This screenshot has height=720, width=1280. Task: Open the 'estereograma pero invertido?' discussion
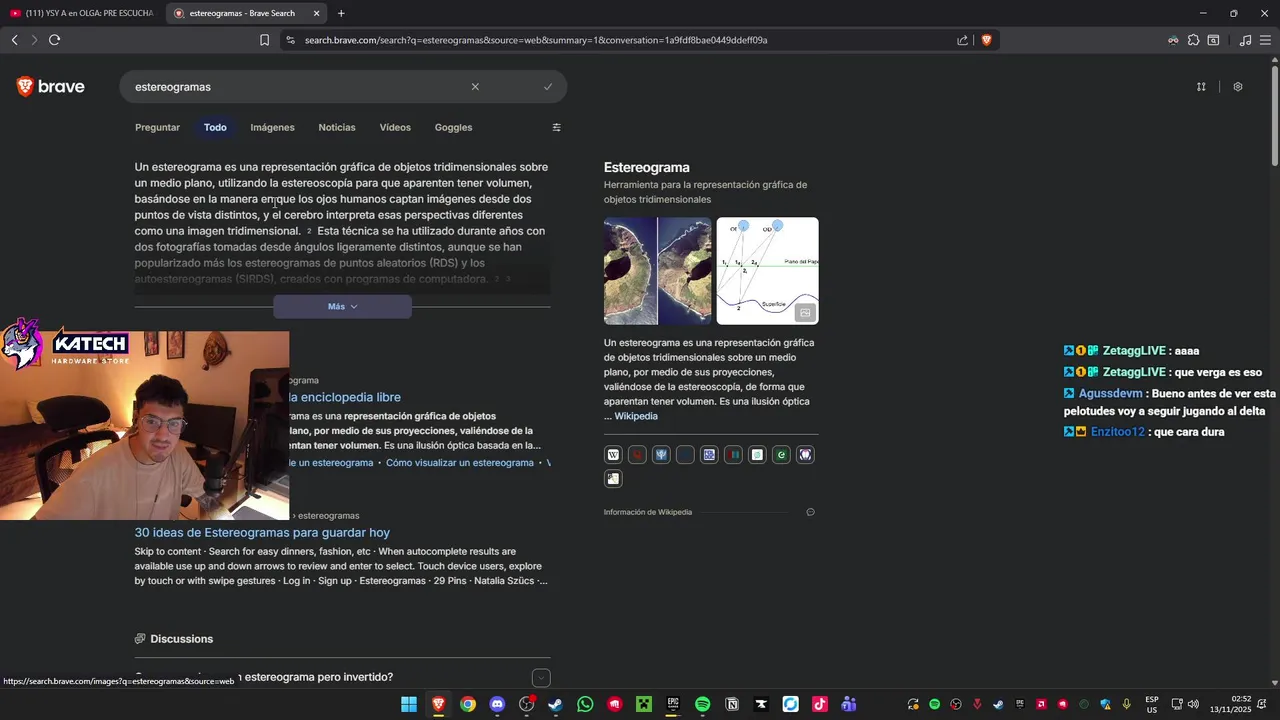point(318,677)
